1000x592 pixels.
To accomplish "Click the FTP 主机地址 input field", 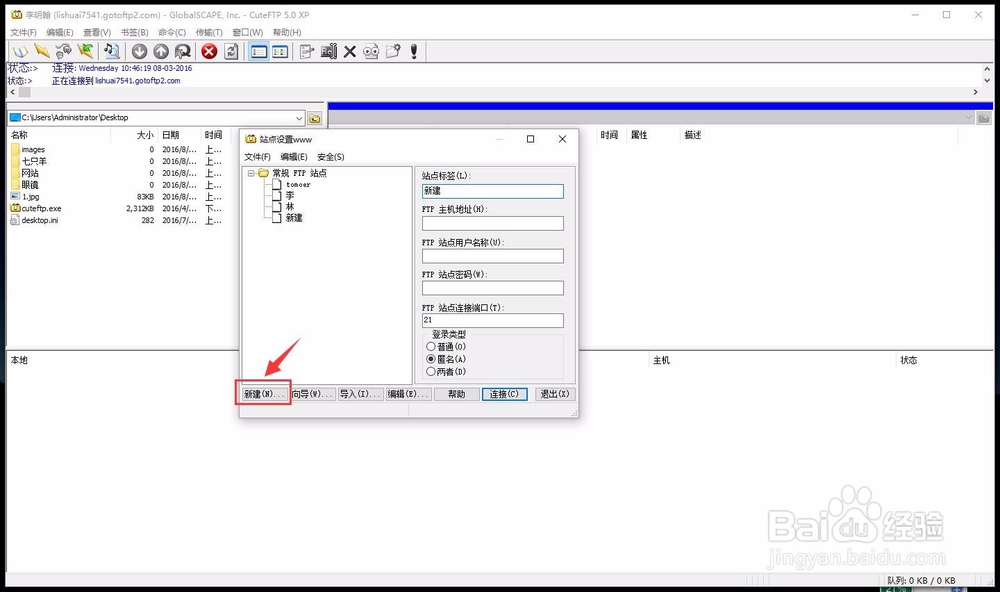I will tap(491, 223).
